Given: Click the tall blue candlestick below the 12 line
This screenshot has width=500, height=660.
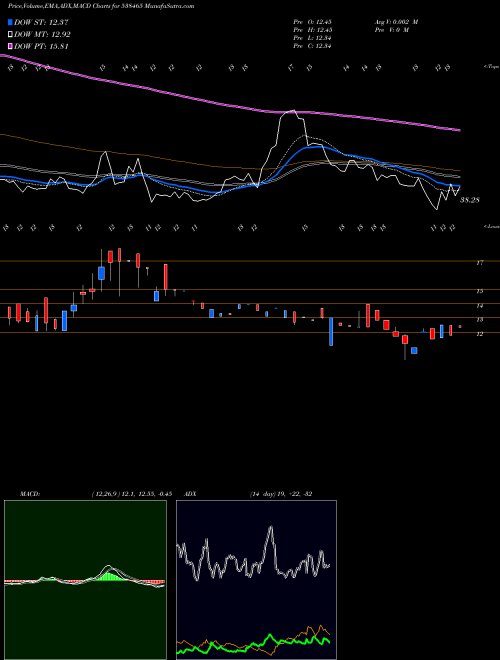Looking at the screenshot, I should point(331,332).
